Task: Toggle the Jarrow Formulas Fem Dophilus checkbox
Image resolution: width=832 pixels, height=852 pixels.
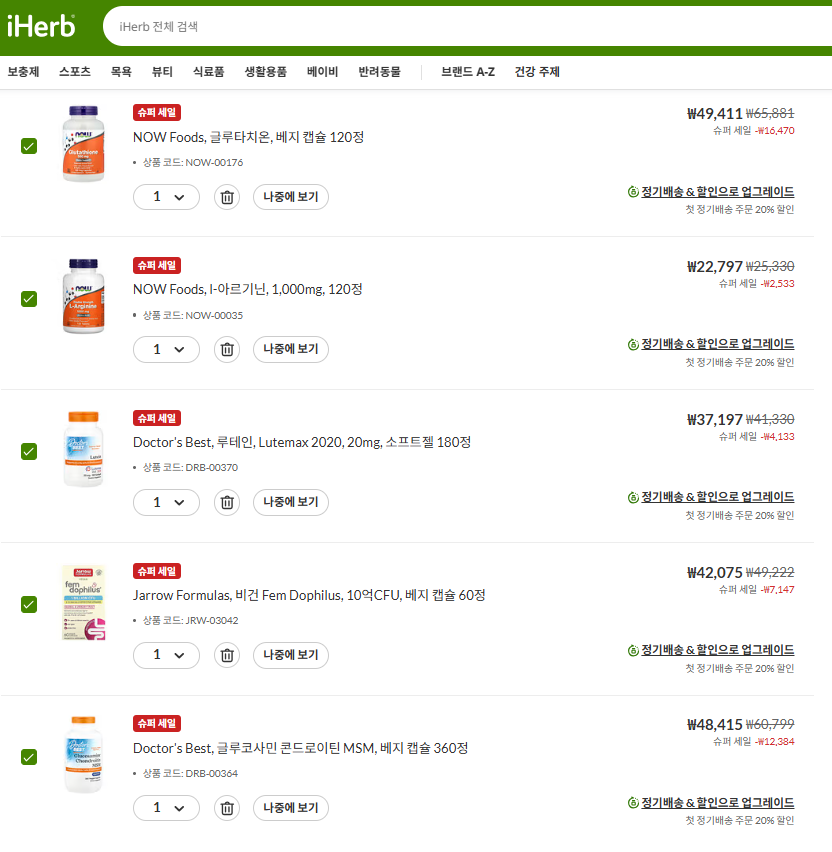Action: pos(29,604)
